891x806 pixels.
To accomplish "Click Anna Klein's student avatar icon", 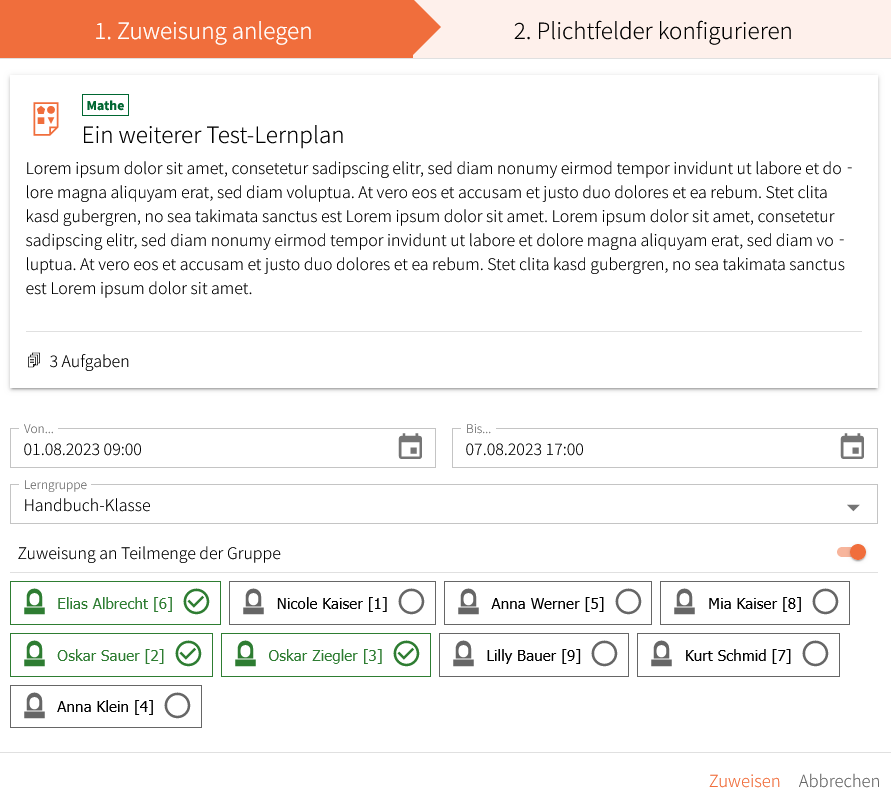I will (35, 706).
